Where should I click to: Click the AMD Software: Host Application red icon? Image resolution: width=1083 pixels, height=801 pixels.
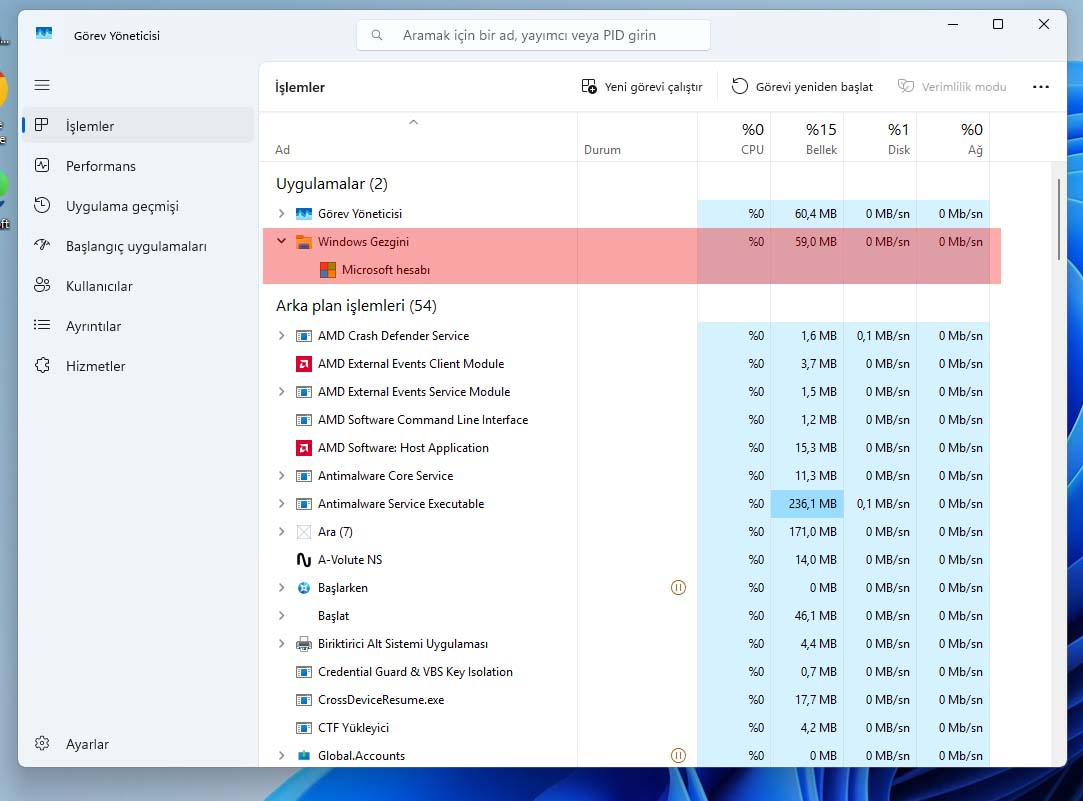tap(304, 448)
